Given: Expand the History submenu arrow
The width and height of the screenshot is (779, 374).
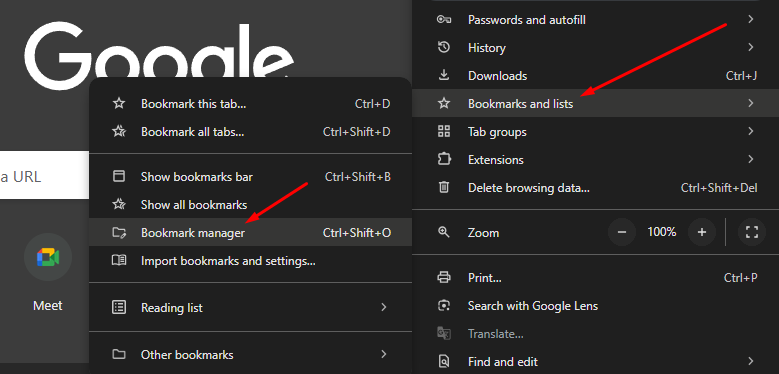Looking at the screenshot, I should (x=751, y=47).
